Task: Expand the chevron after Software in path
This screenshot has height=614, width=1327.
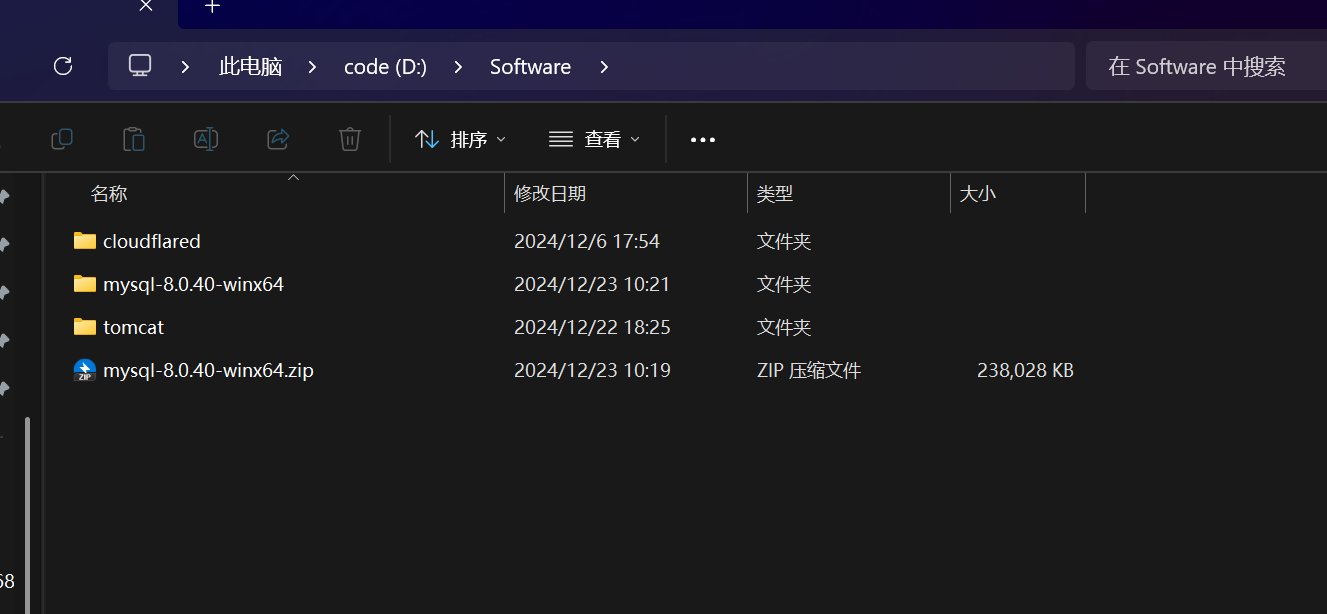Action: tap(604, 67)
